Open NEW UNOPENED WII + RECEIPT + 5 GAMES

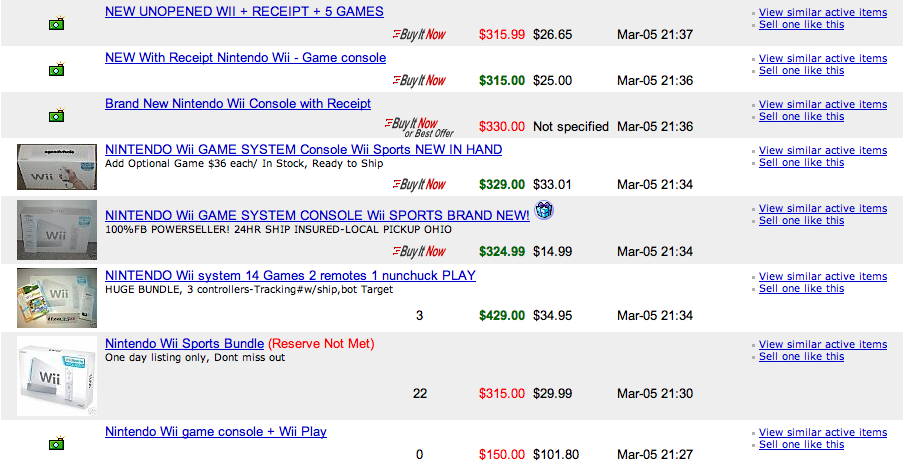pos(244,12)
